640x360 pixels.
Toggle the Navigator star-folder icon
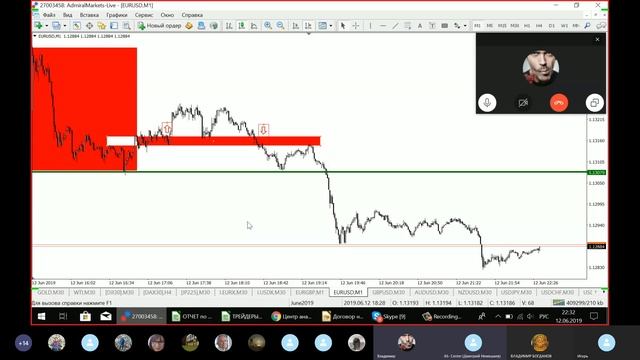click(102, 26)
